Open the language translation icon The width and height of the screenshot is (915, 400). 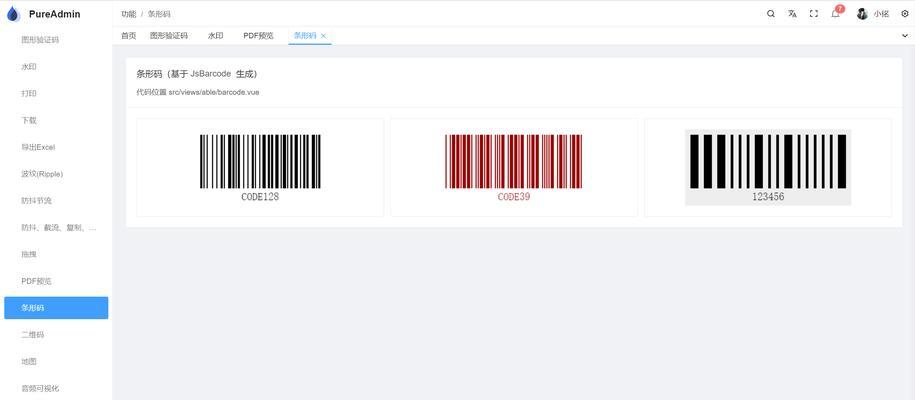pyautogui.click(x=792, y=14)
